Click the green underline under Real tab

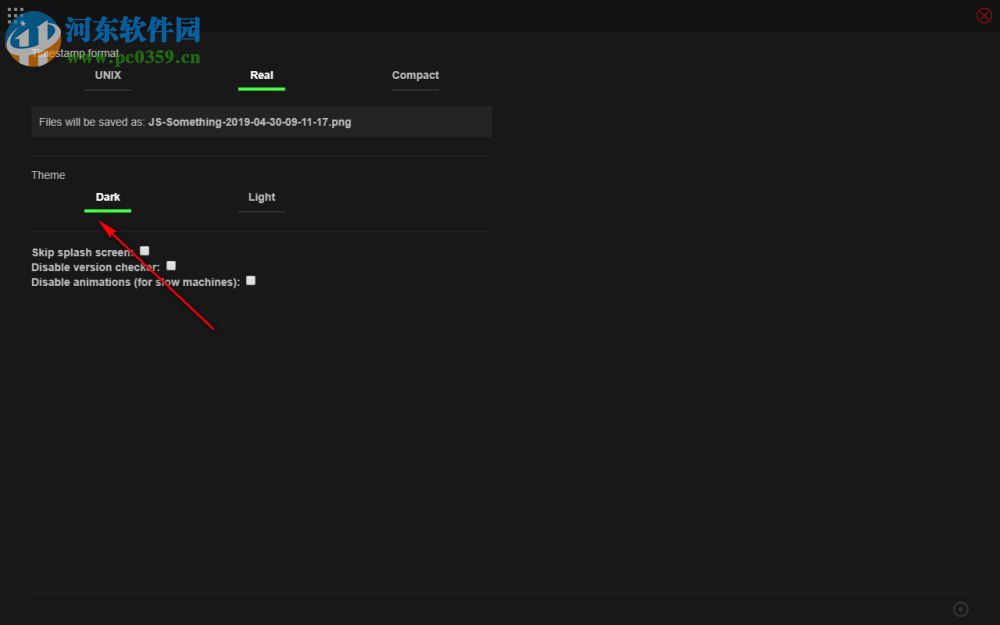(x=261, y=89)
